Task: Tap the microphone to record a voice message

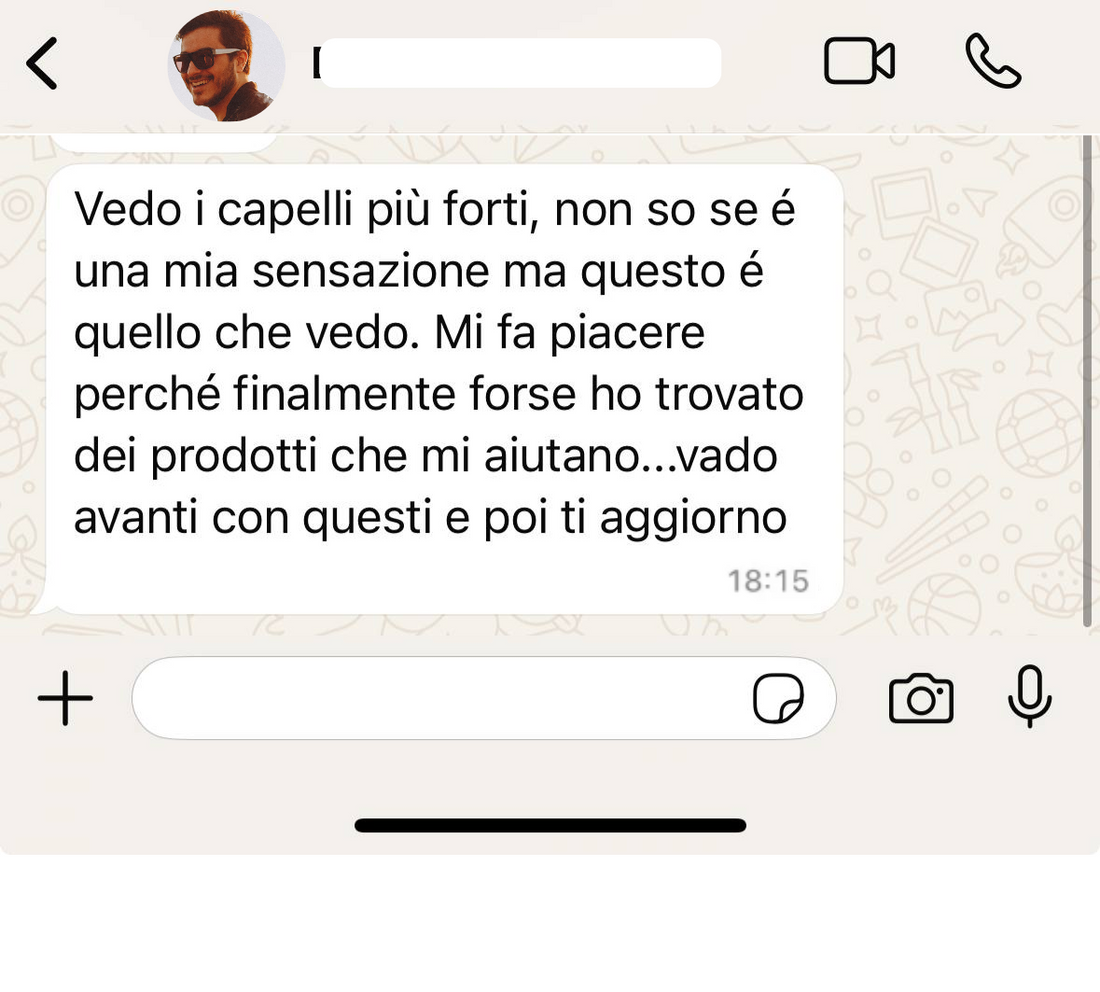Action: [1029, 696]
